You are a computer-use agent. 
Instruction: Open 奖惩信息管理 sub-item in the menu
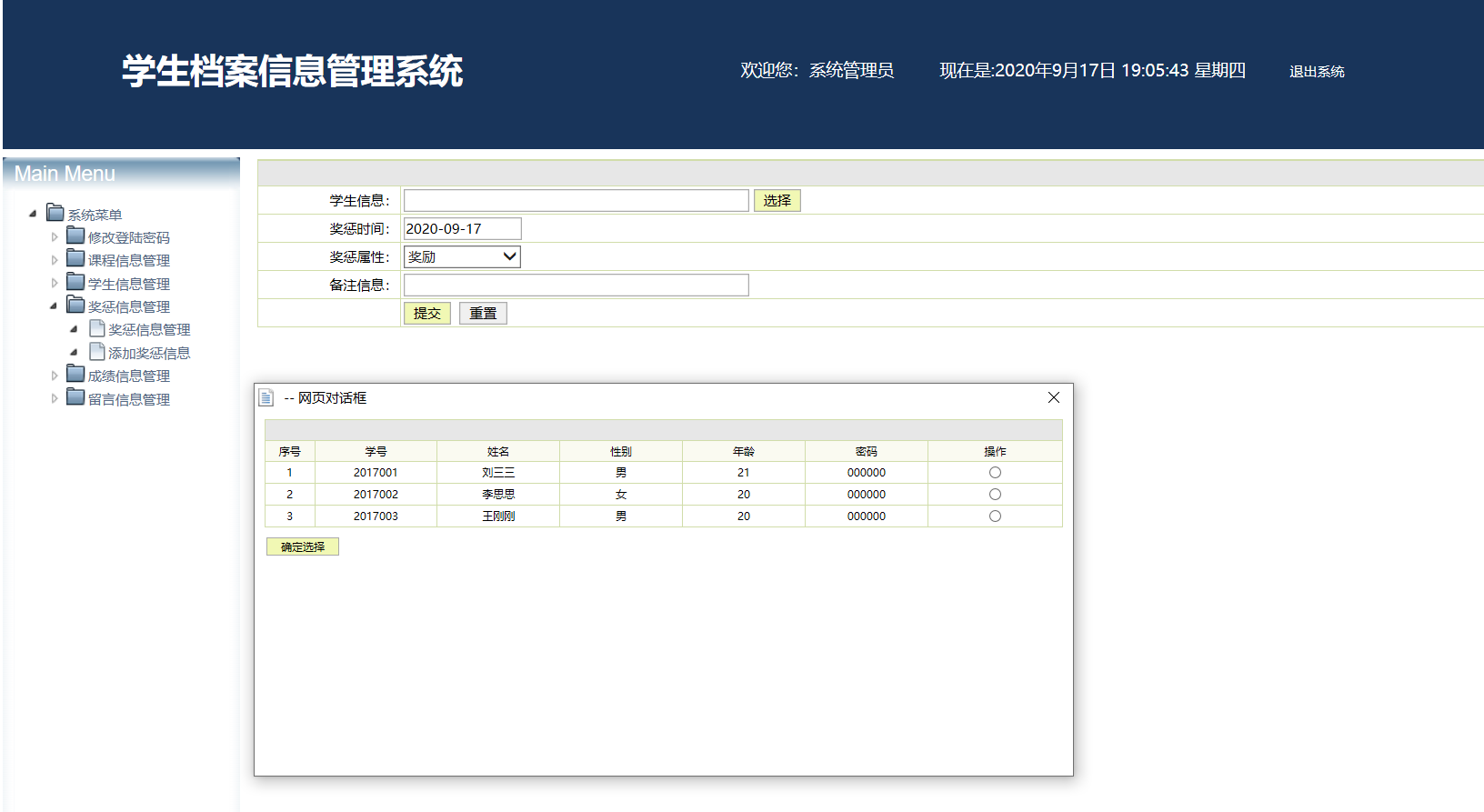(149, 330)
